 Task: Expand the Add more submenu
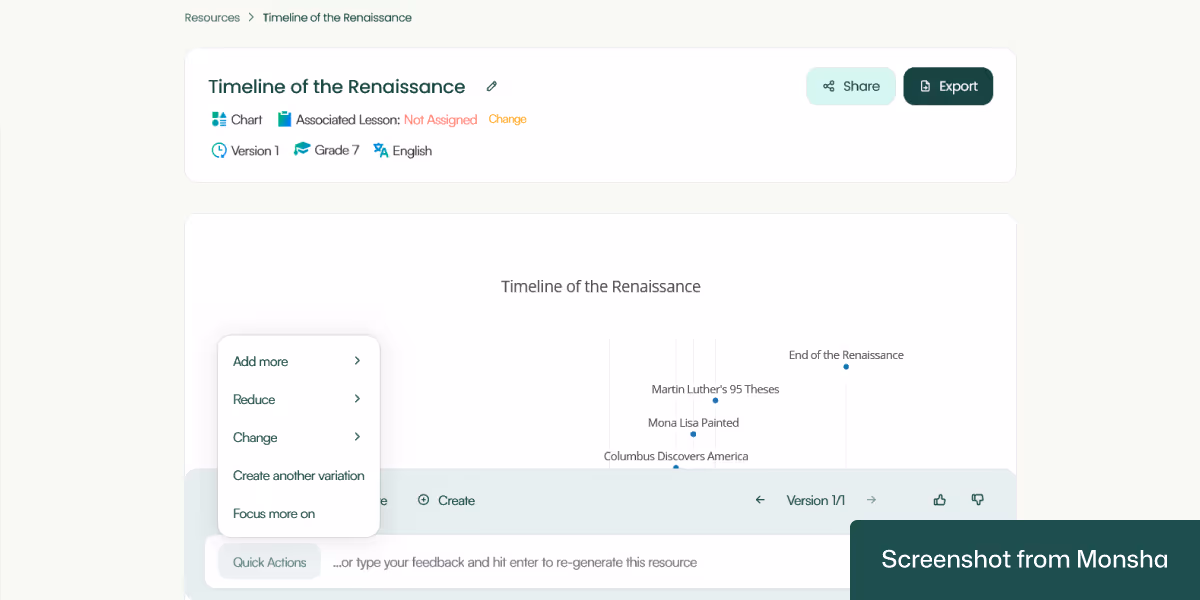[298, 361]
